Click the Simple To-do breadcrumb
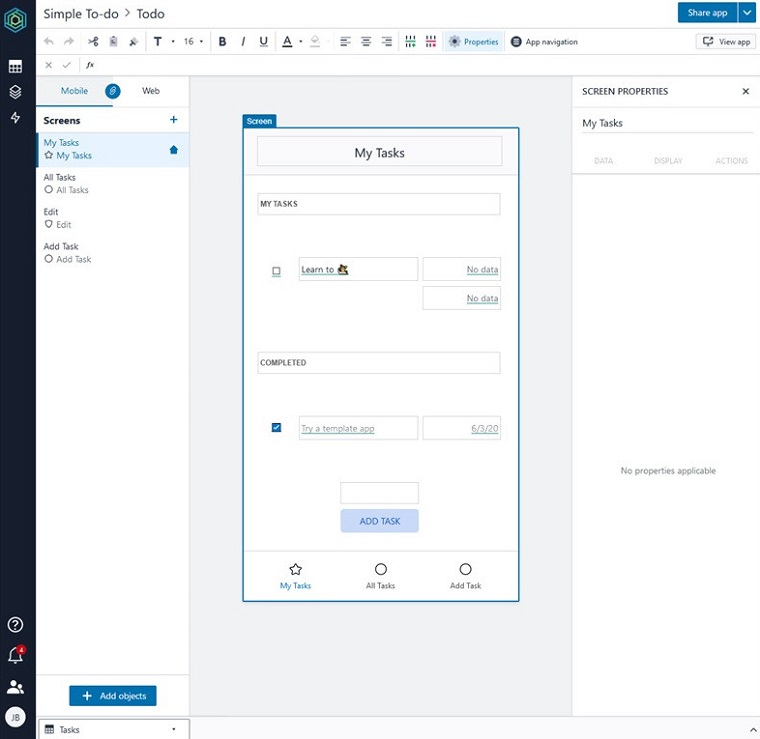 click(81, 14)
